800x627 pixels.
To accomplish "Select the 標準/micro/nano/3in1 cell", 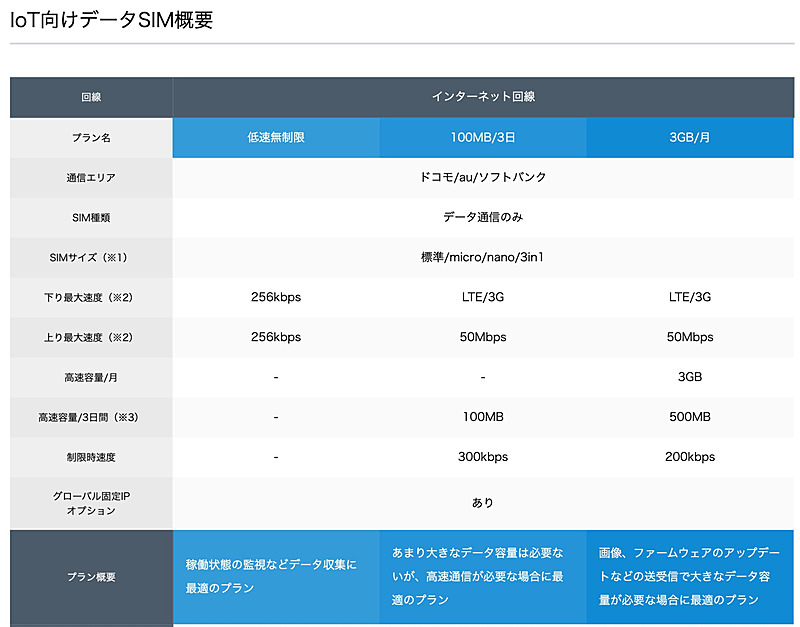I will 483,258.
